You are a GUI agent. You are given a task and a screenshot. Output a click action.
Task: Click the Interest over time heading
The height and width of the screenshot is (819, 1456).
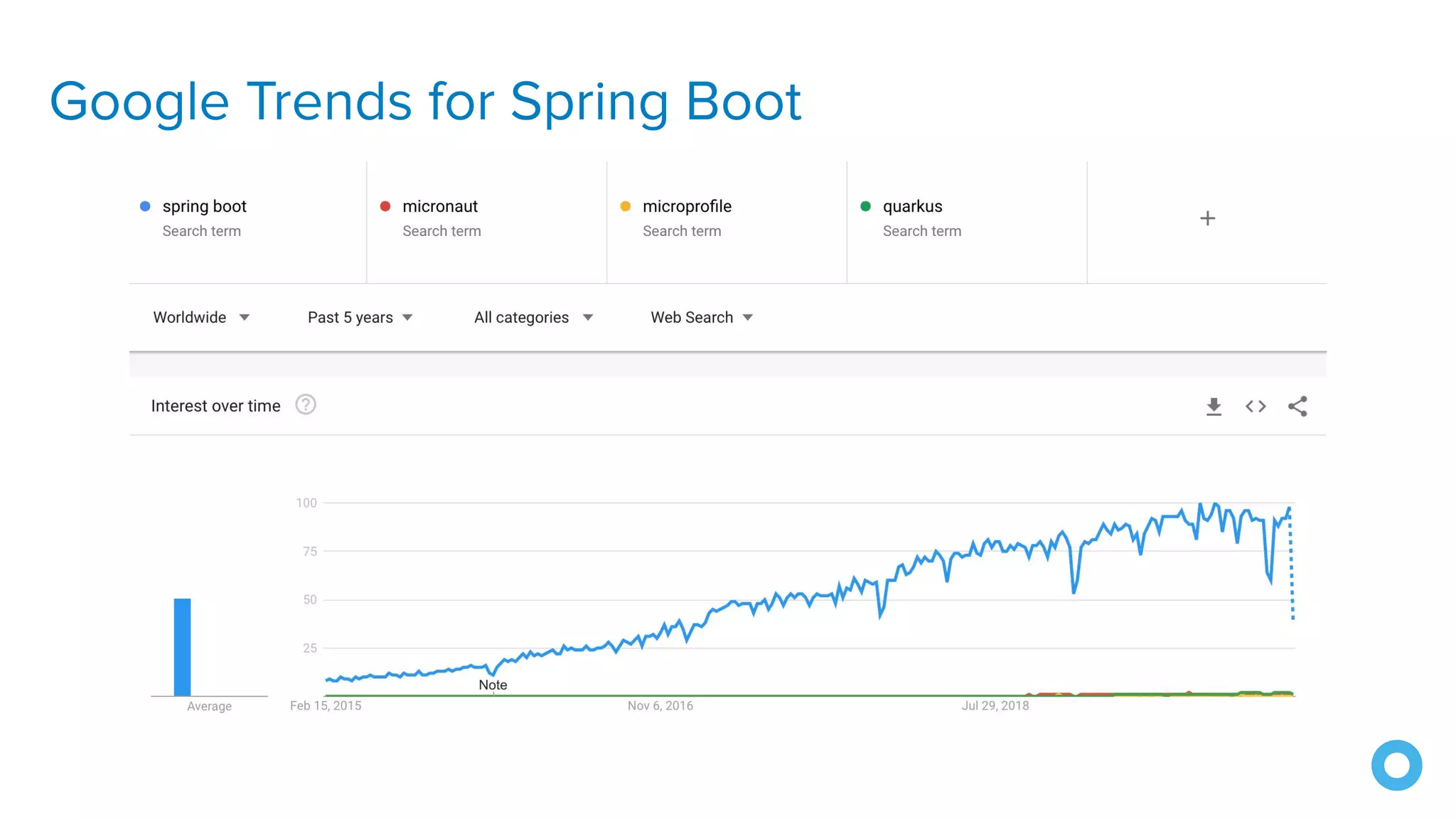pyautogui.click(x=215, y=406)
